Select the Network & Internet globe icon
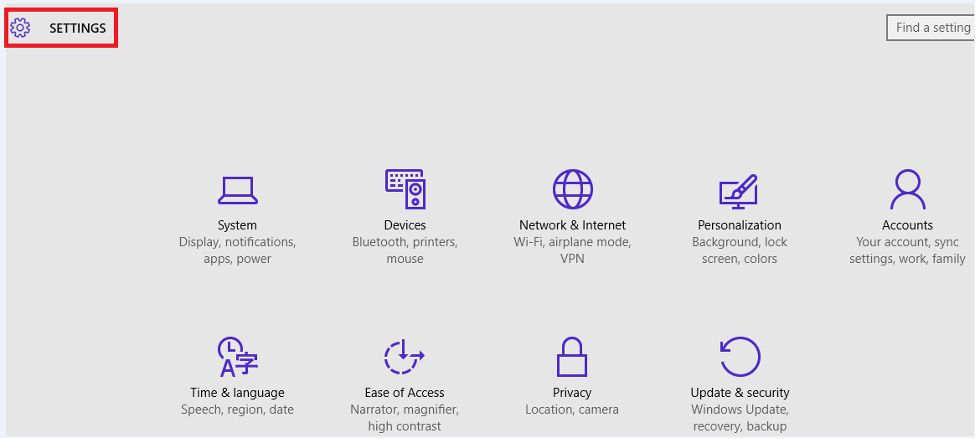The width and height of the screenshot is (977, 439). point(573,189)
